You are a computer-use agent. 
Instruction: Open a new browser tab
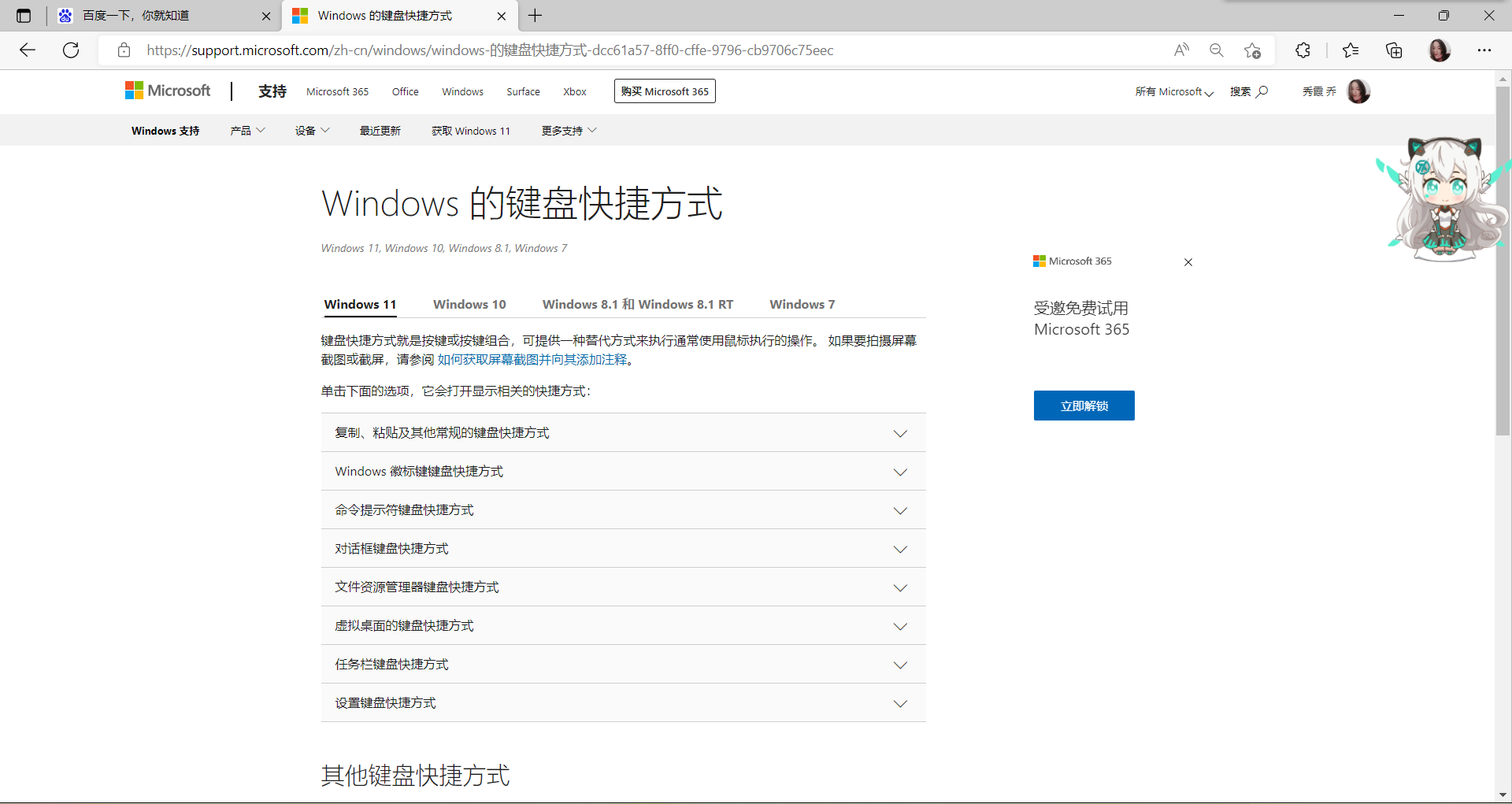click(x=535, y=16)
